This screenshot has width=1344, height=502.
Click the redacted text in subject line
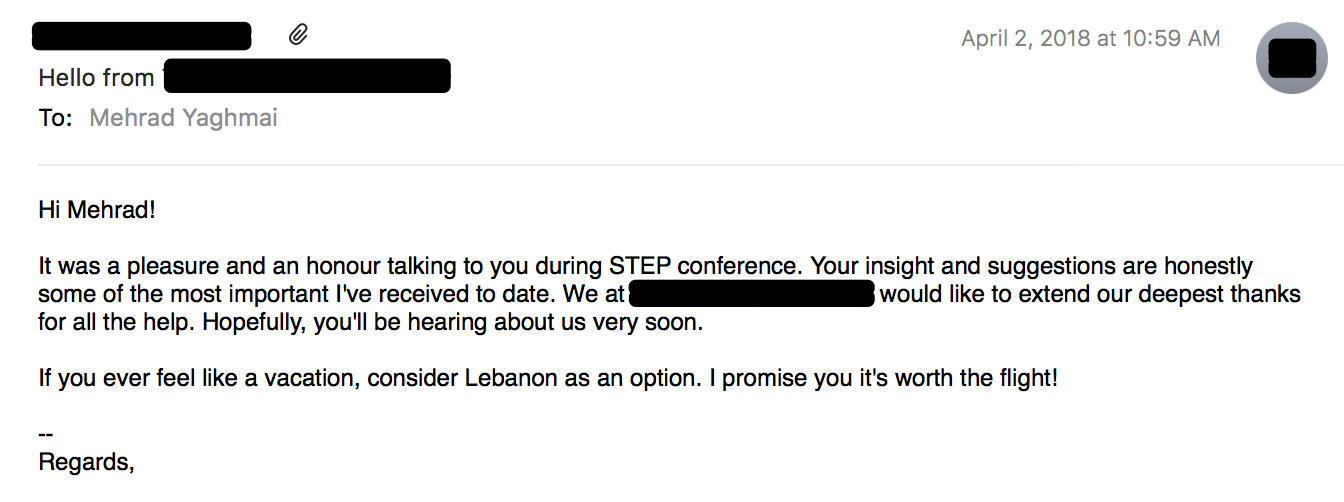coord(307,77)
